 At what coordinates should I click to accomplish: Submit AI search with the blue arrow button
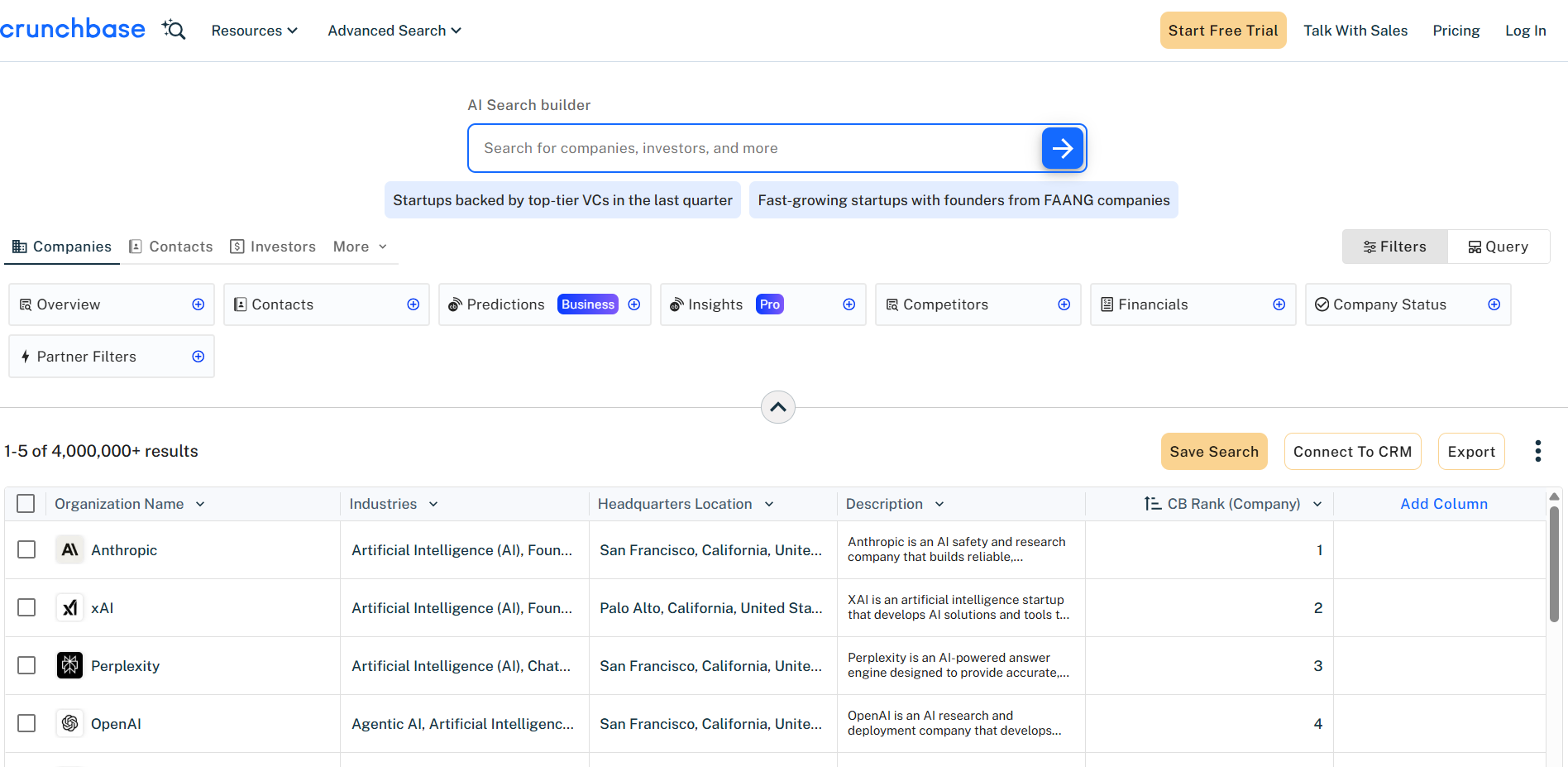pyautogui.click(x=1063, y=148)
